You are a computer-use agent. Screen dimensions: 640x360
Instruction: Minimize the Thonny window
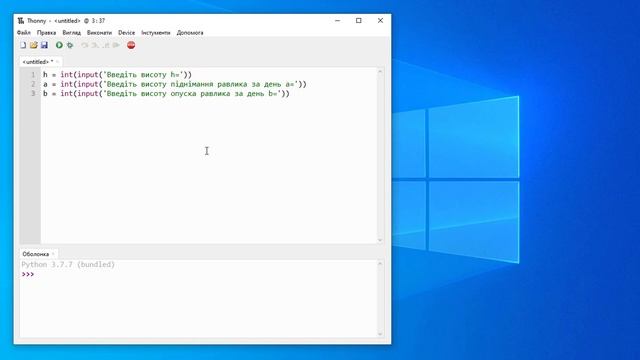click(338, 20)
